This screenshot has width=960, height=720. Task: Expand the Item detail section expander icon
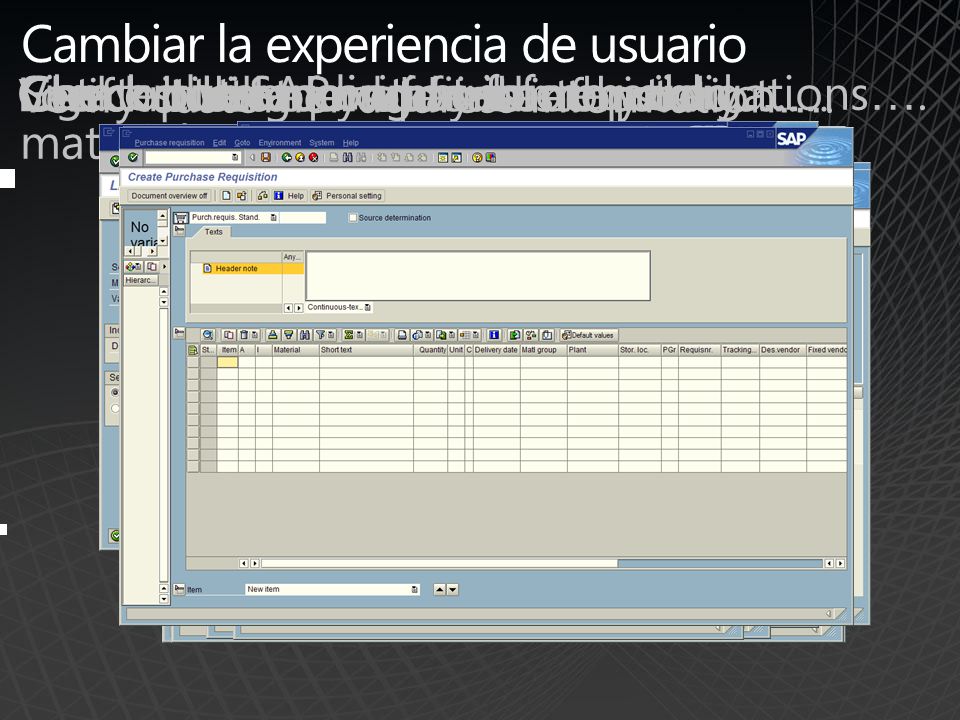pos(179,589)
